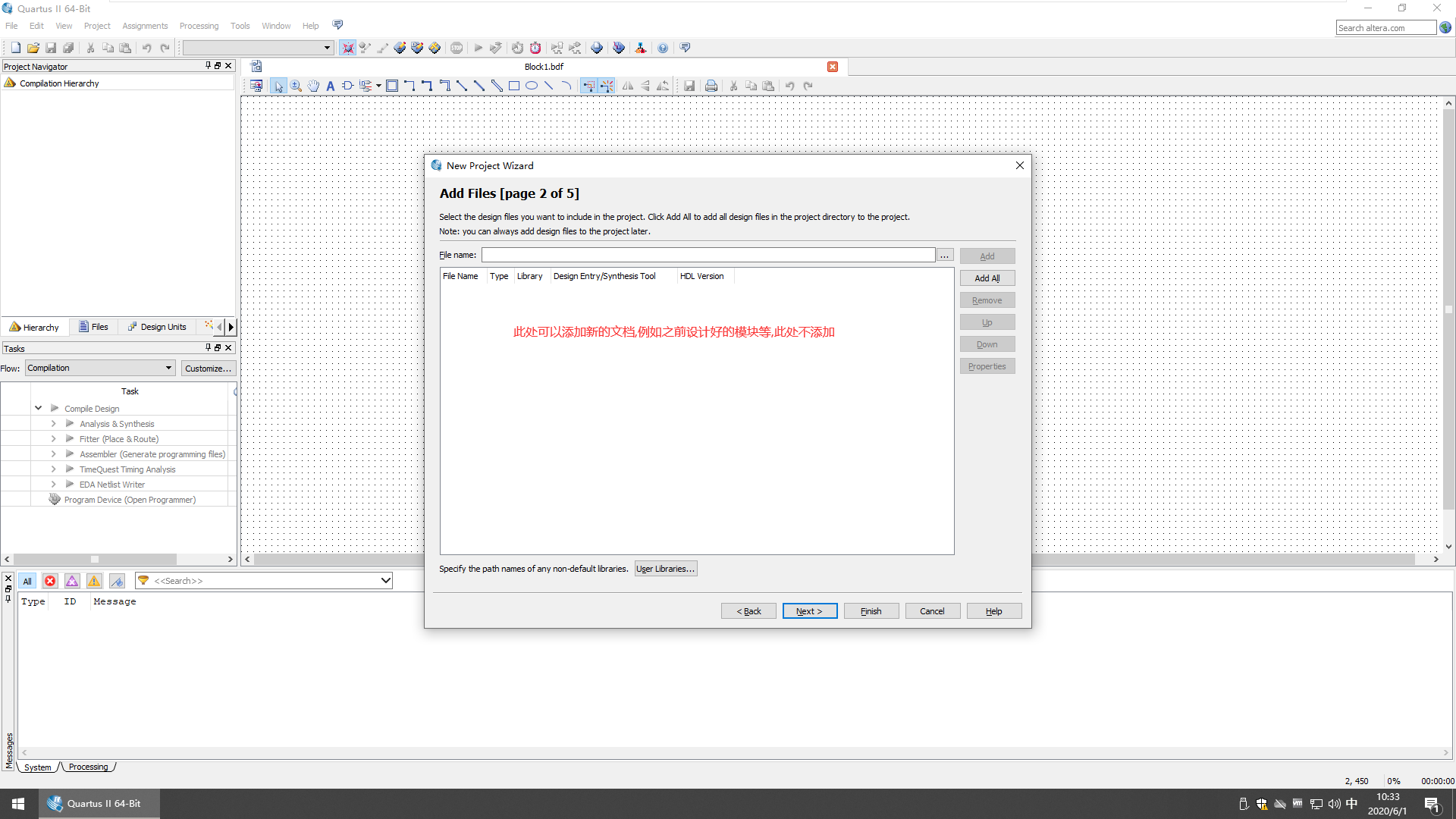Click the Program Device Open Programmer icon
The height and width of the screenshot is (819, 1456).
55,499
